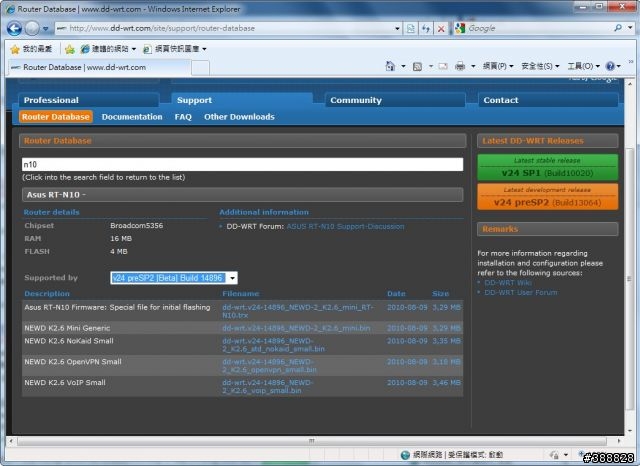Select the Router Database browser tab
The image size is (640, 466).
click(99, 67)
